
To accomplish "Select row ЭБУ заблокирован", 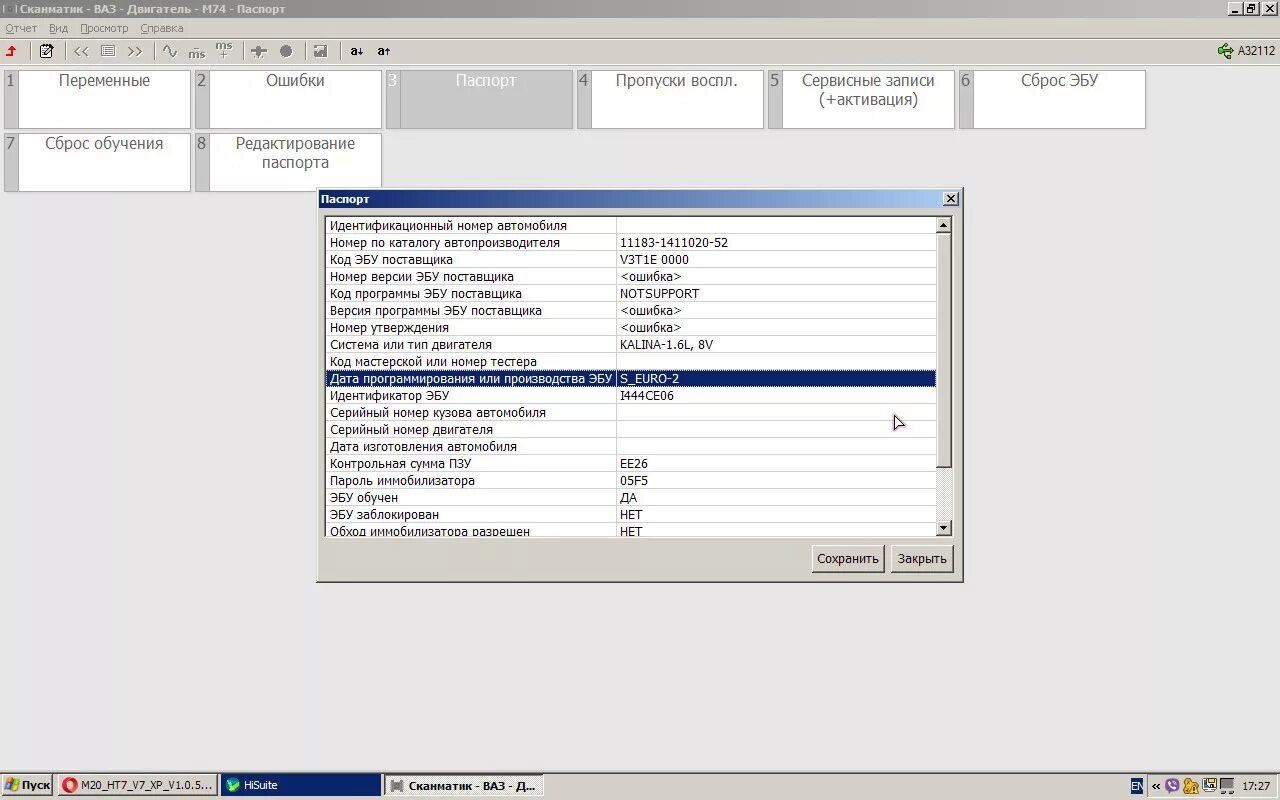I will (x=631, y=515).
